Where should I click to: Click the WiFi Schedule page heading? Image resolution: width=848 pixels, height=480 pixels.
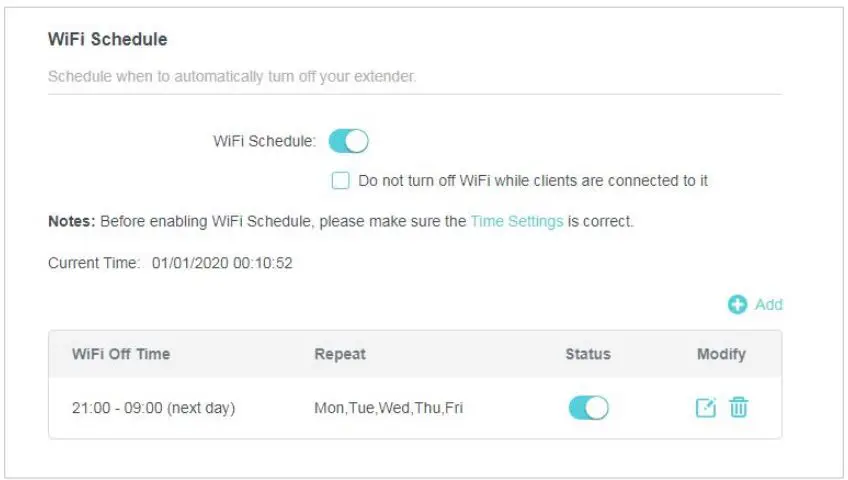[107, 40]
